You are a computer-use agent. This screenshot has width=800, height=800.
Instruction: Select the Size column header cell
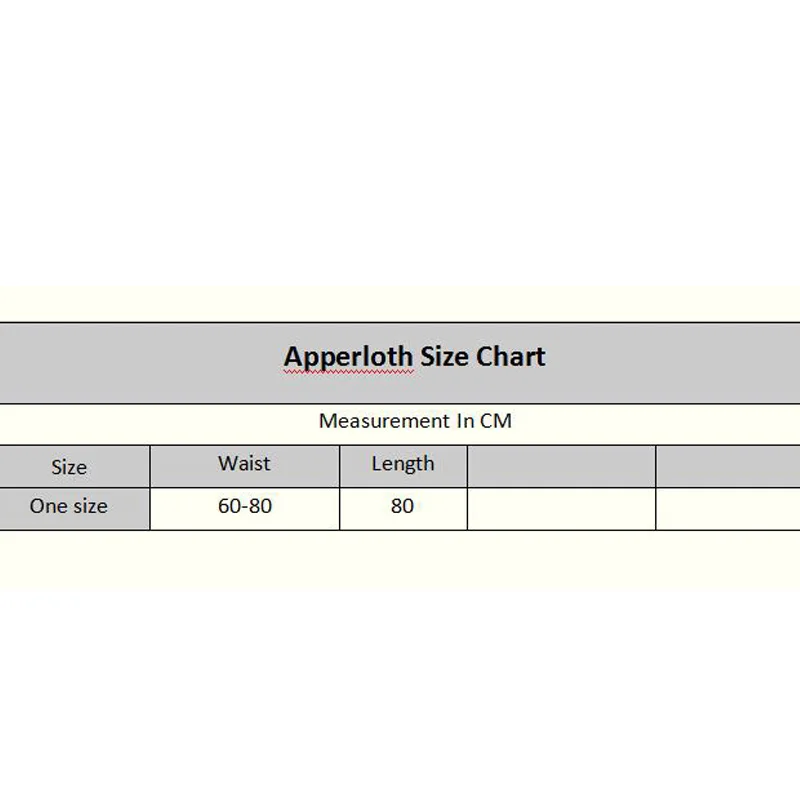pos(70,467)
